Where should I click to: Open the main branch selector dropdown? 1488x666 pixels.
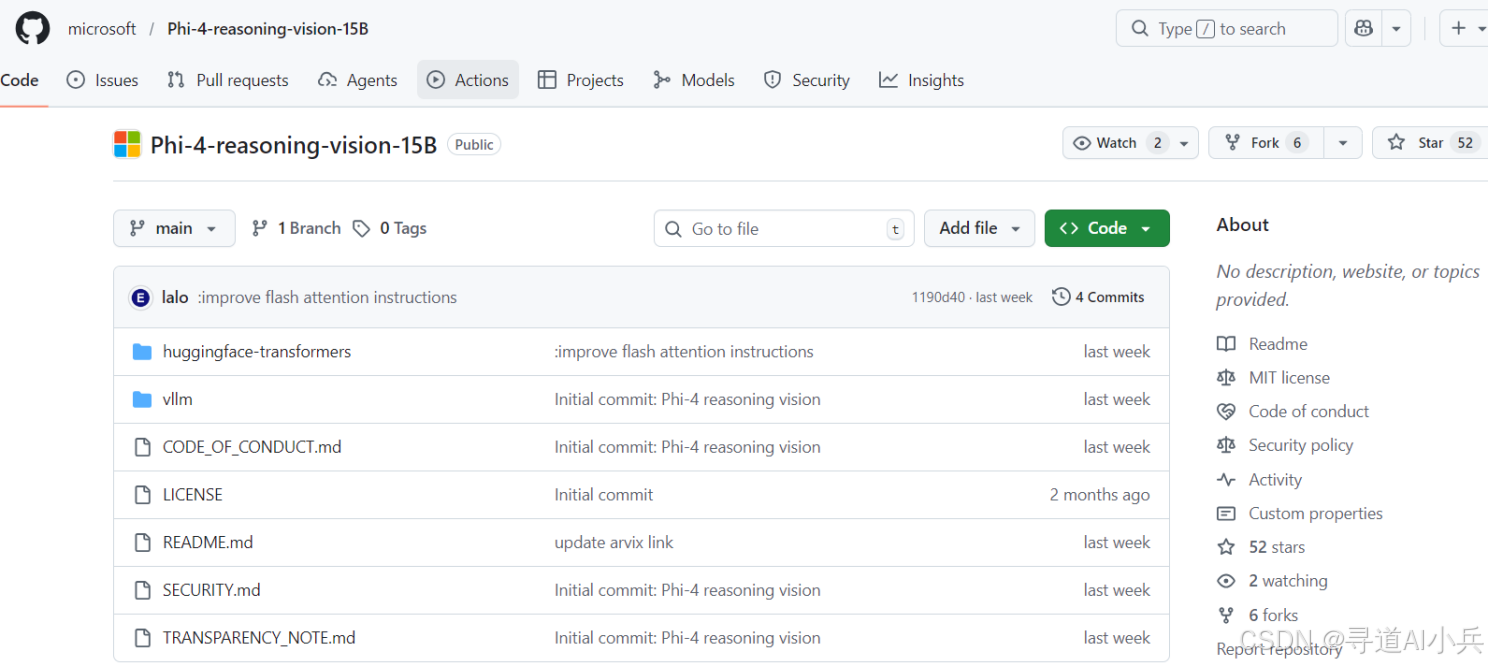coord(174,228)
